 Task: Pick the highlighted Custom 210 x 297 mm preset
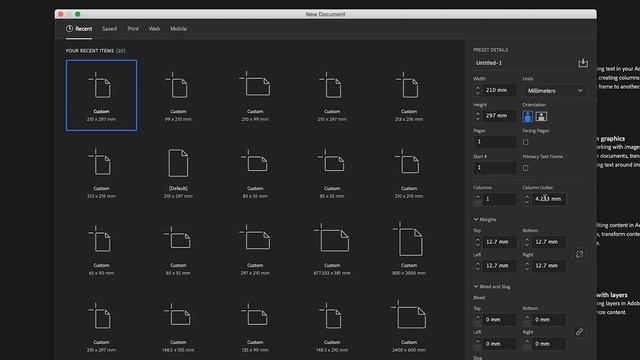[101, 96]
